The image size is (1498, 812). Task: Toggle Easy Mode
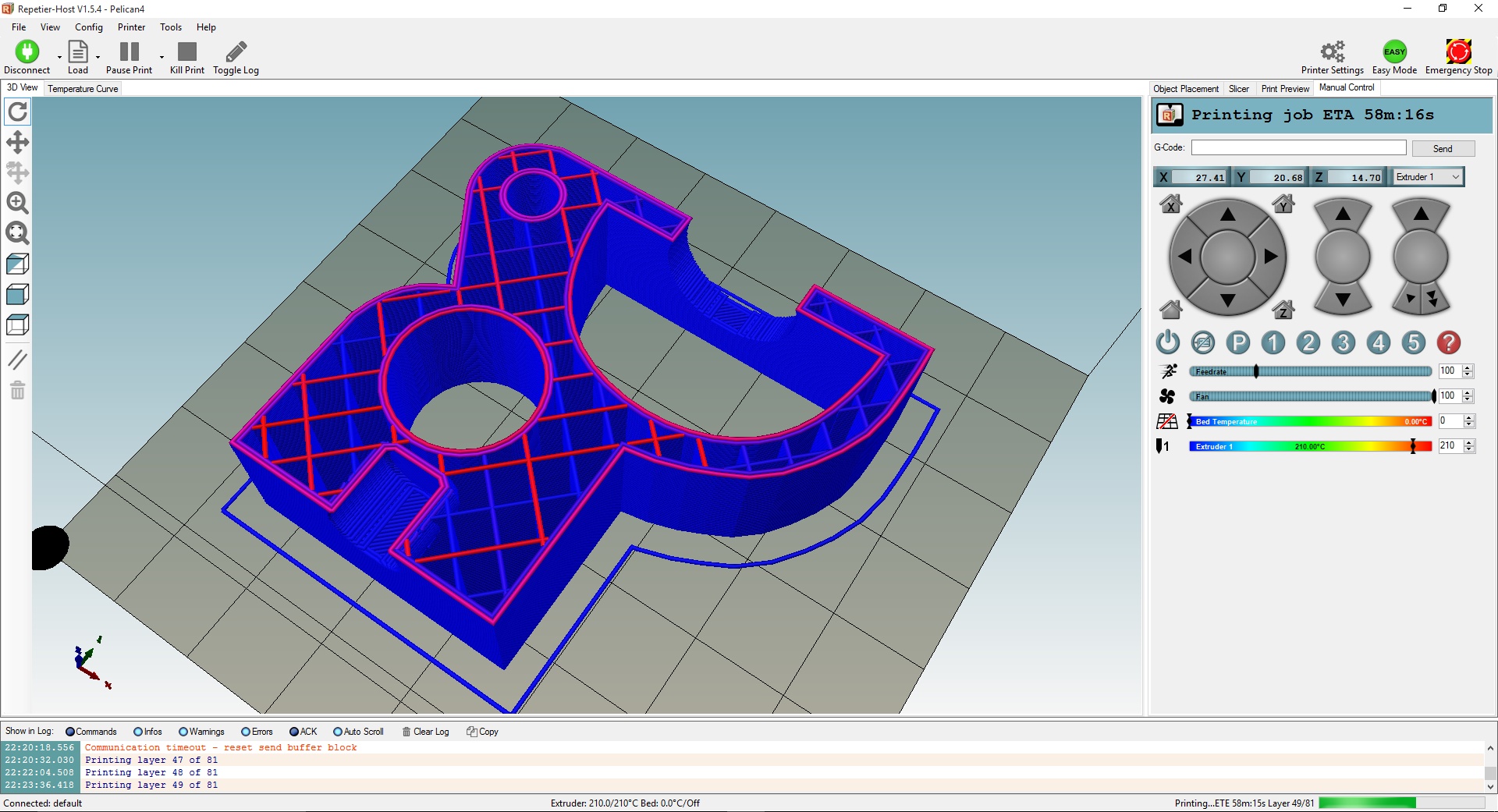tap(1394, 58)
